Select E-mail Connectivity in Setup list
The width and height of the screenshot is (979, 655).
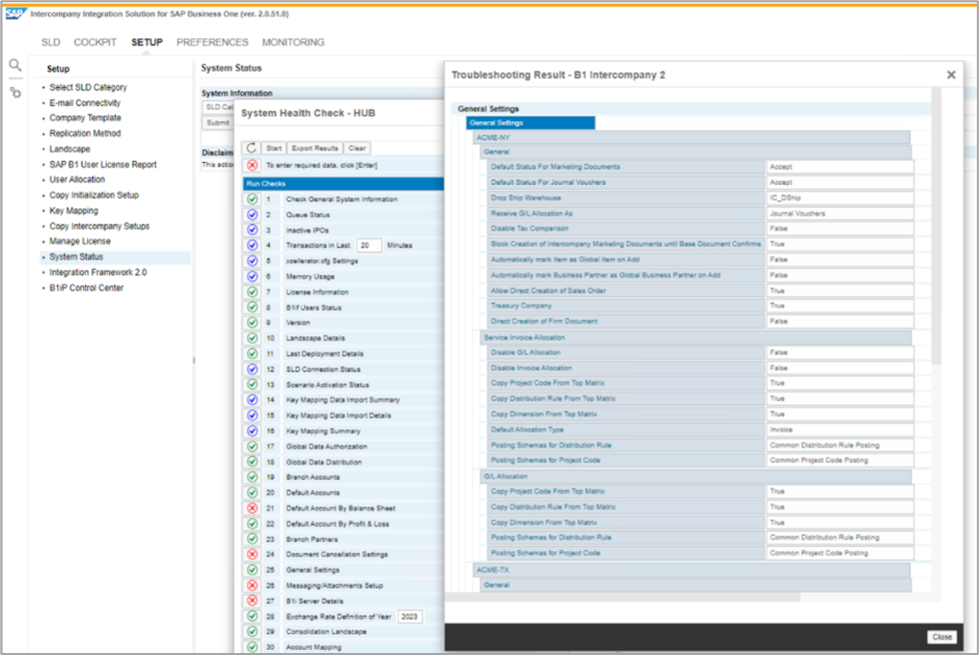pos(85,103)
